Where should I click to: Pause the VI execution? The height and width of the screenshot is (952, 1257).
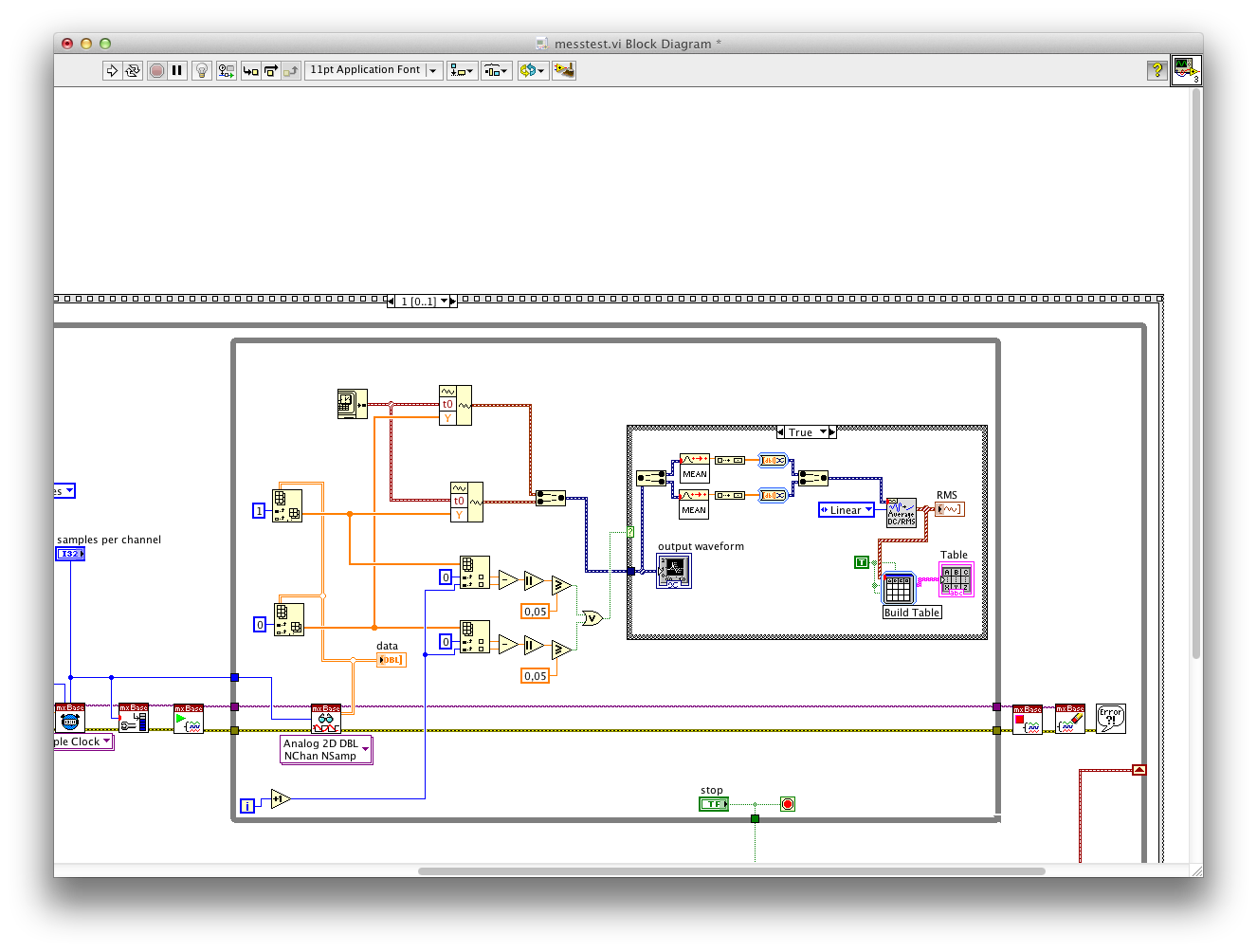[x=177, y=70]
